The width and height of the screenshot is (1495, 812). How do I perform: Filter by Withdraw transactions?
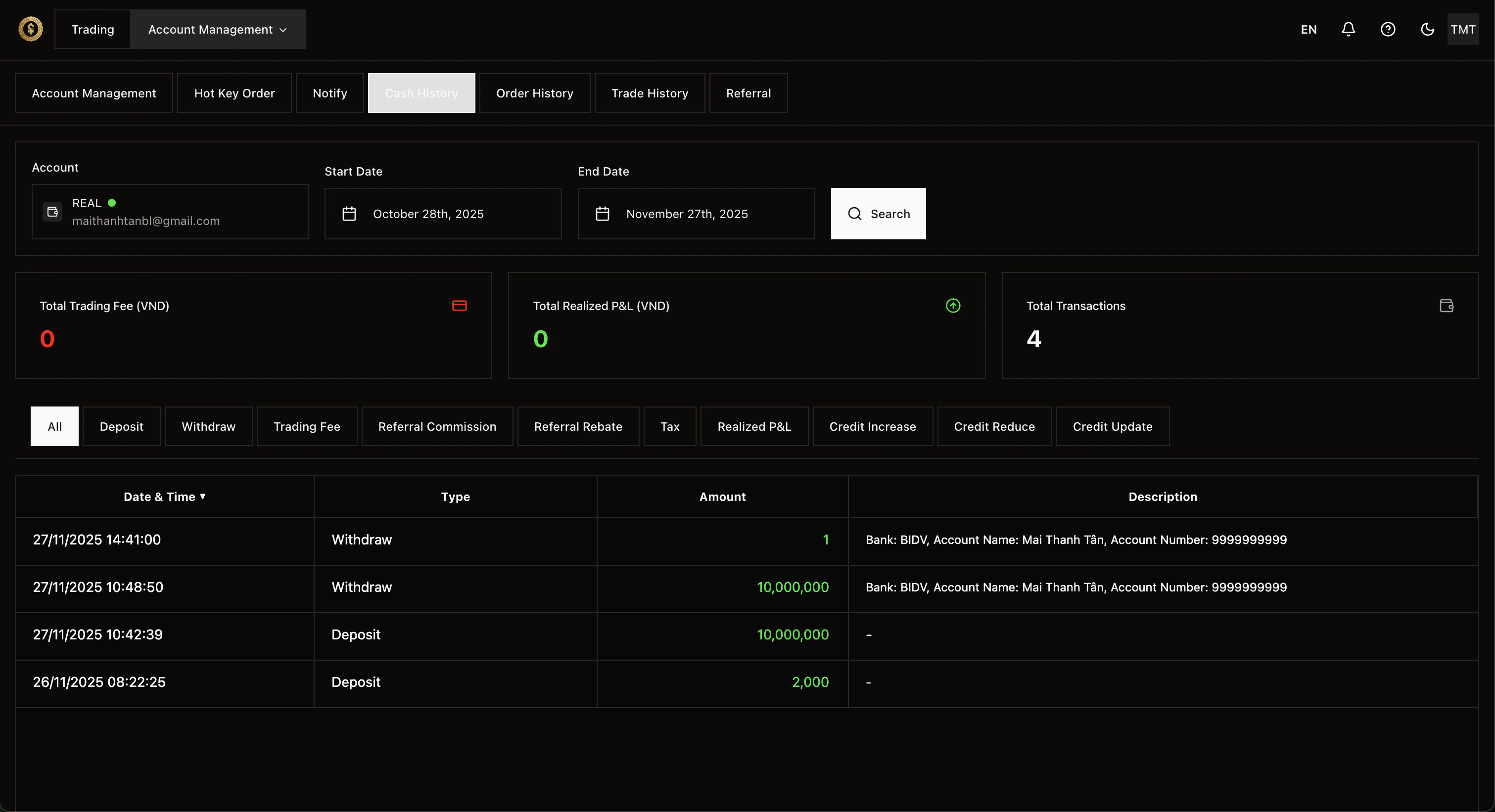pos(208,426)
